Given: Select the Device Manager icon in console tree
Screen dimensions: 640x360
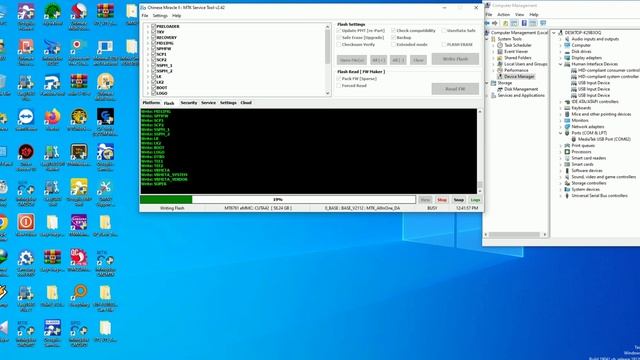Looking at the screenshot, I should pos(500,76).
